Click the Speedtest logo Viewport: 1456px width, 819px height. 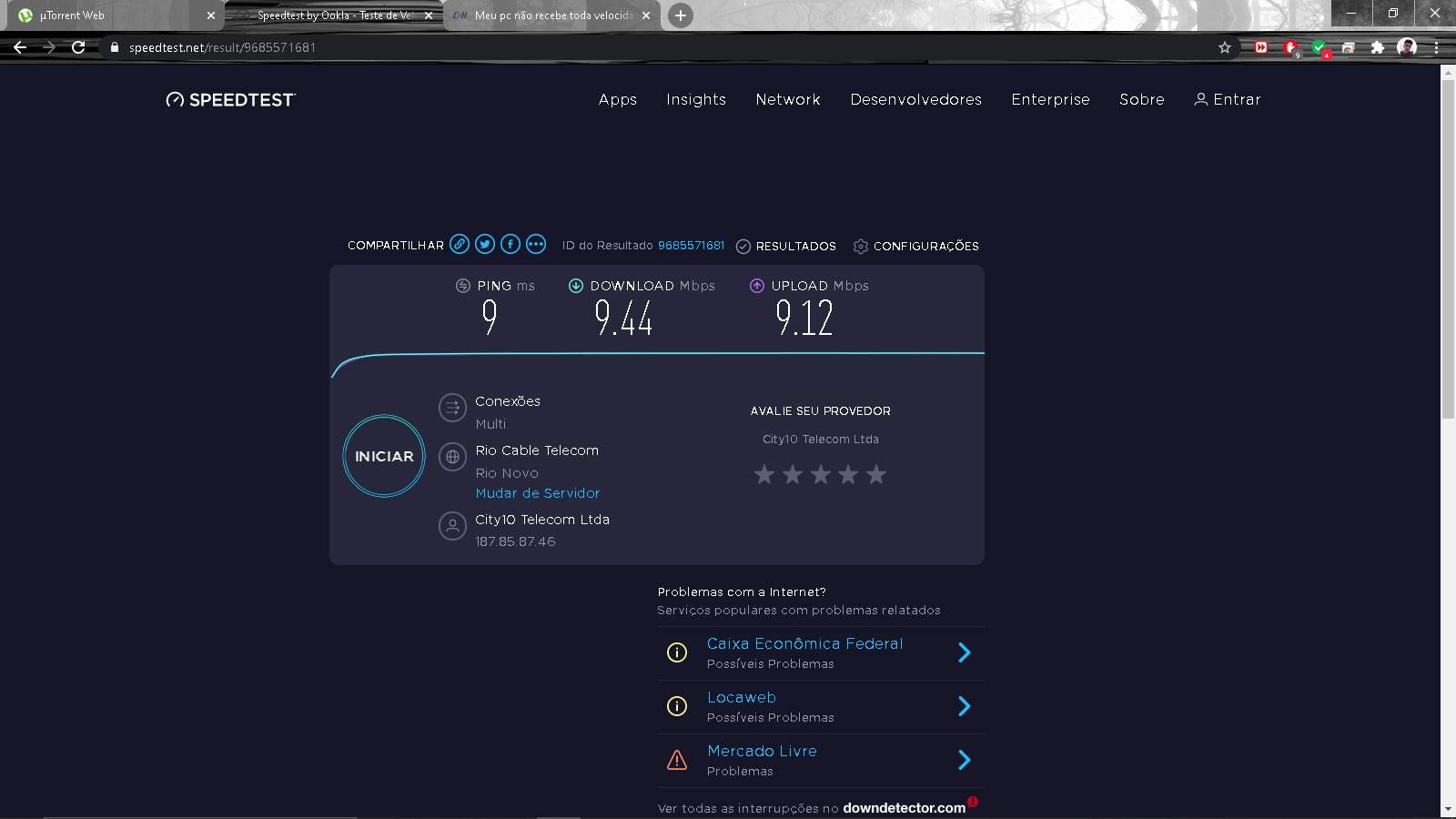[x=231, y=100]
